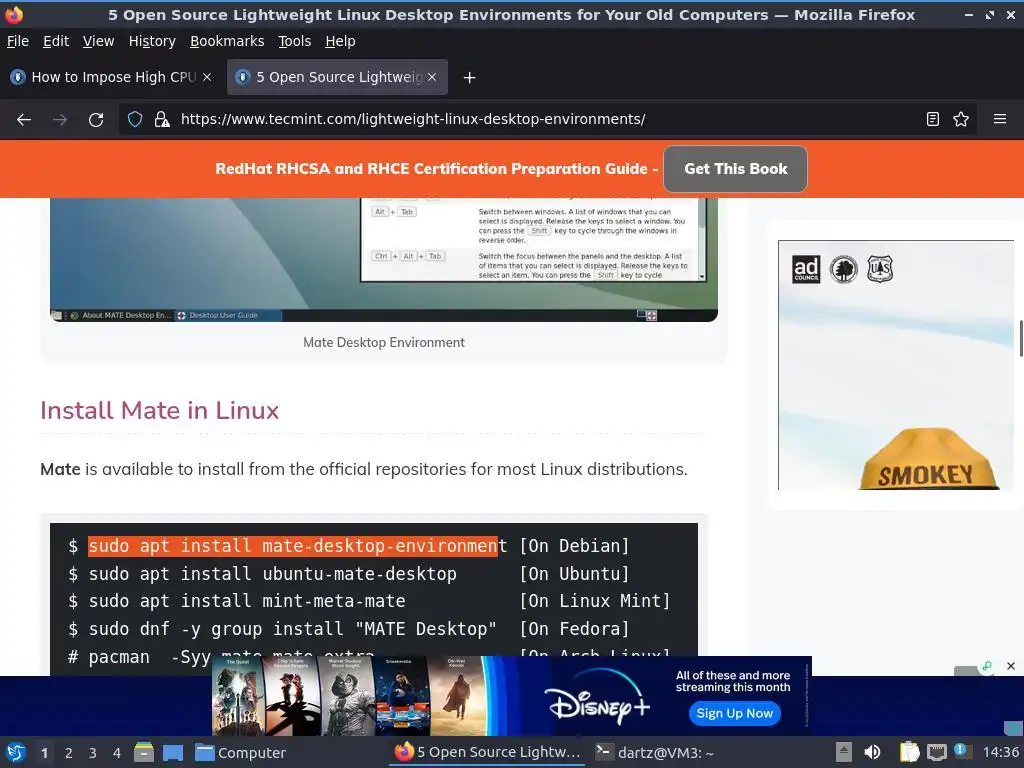The image size is (1024, 768).
Task: Open the View menu
Action: (98, 41)
